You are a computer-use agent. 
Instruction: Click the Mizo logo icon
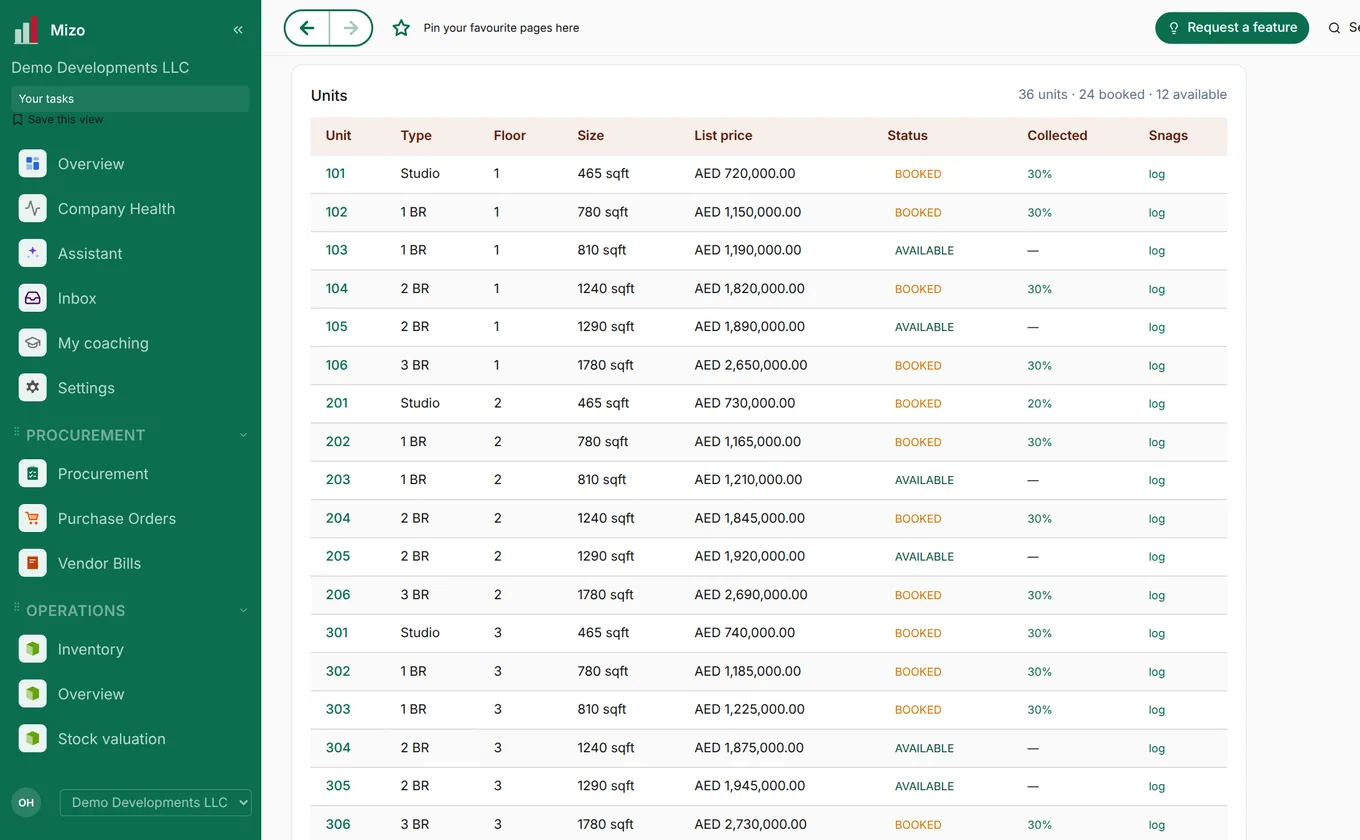click(26, 30)
